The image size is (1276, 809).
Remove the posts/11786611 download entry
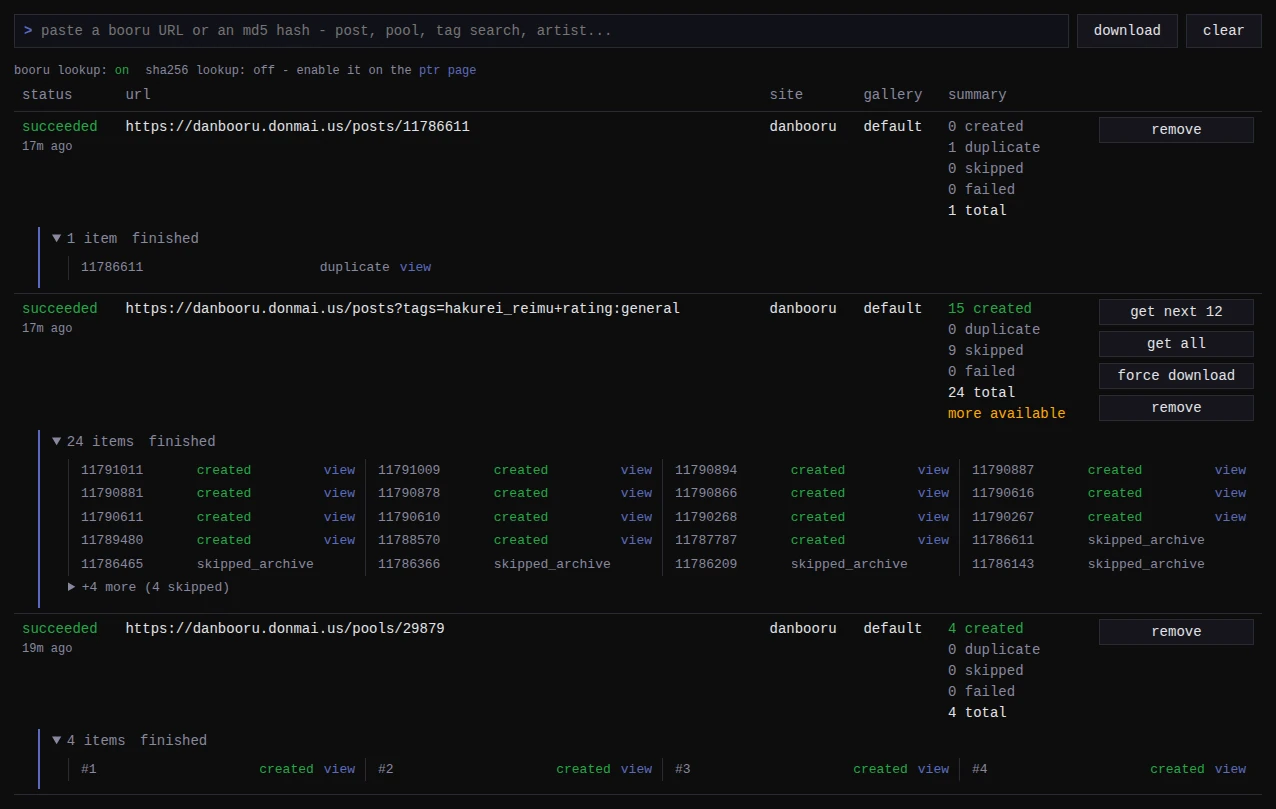point(1176,130)
